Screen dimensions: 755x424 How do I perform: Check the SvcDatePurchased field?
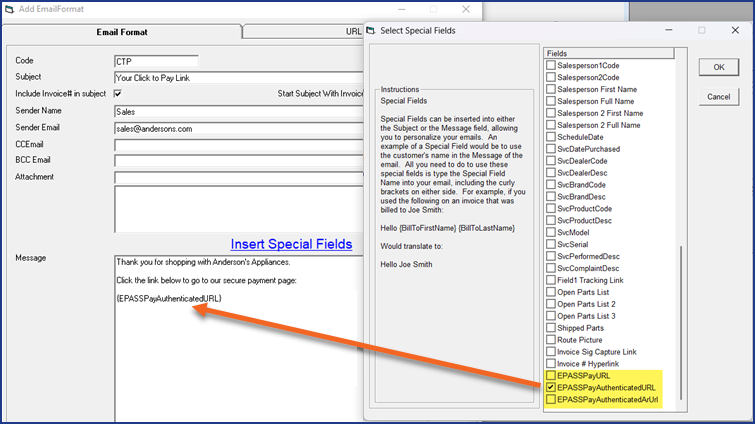point(551,149)
